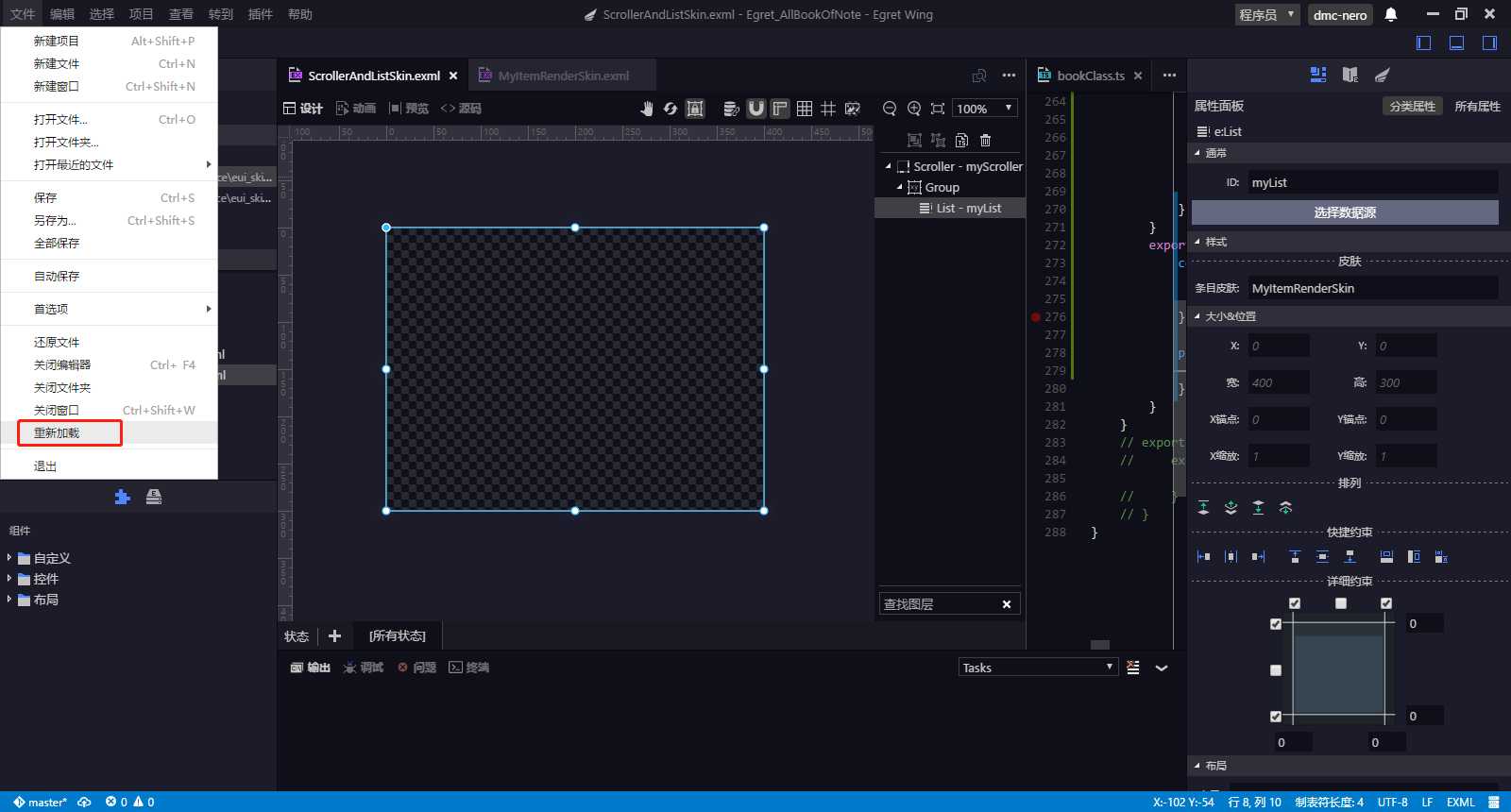Uncheck the bottom constraint checkbox

click(1276, 717)
